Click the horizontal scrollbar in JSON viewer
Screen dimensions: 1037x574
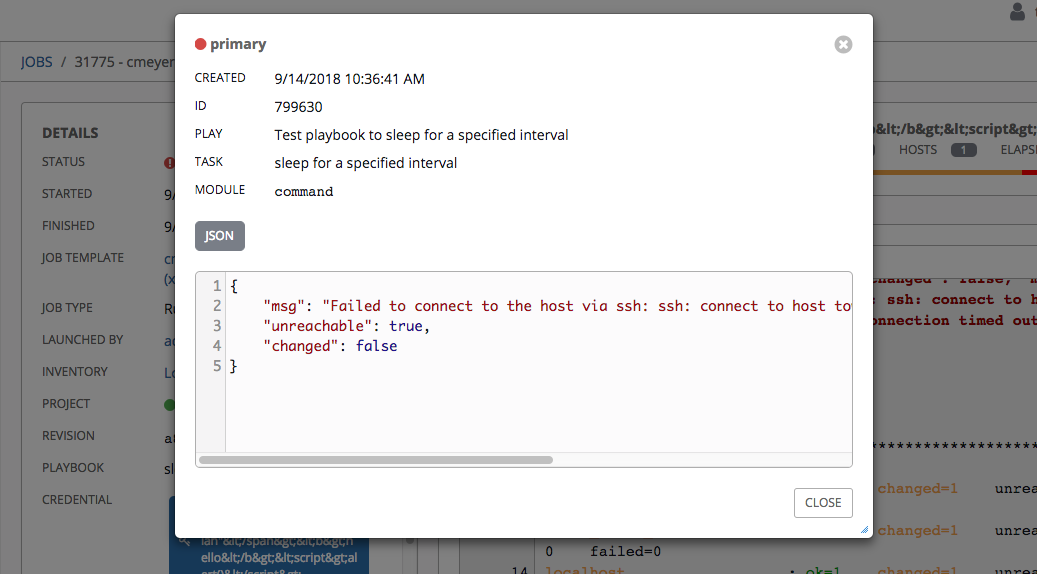point(376,460)
